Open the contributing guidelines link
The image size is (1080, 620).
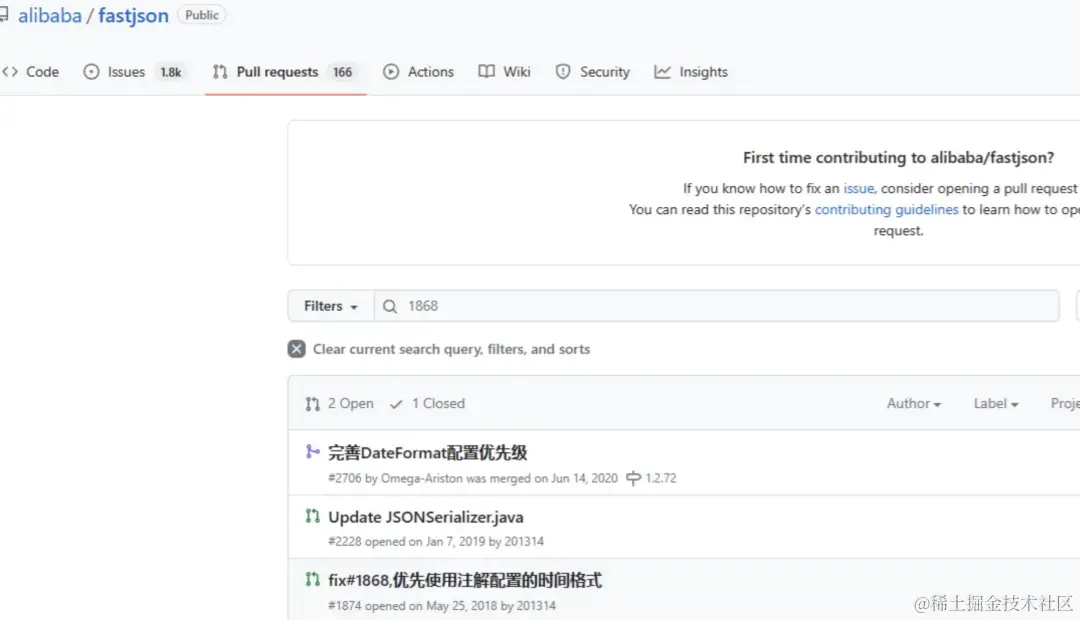(886, 209)
